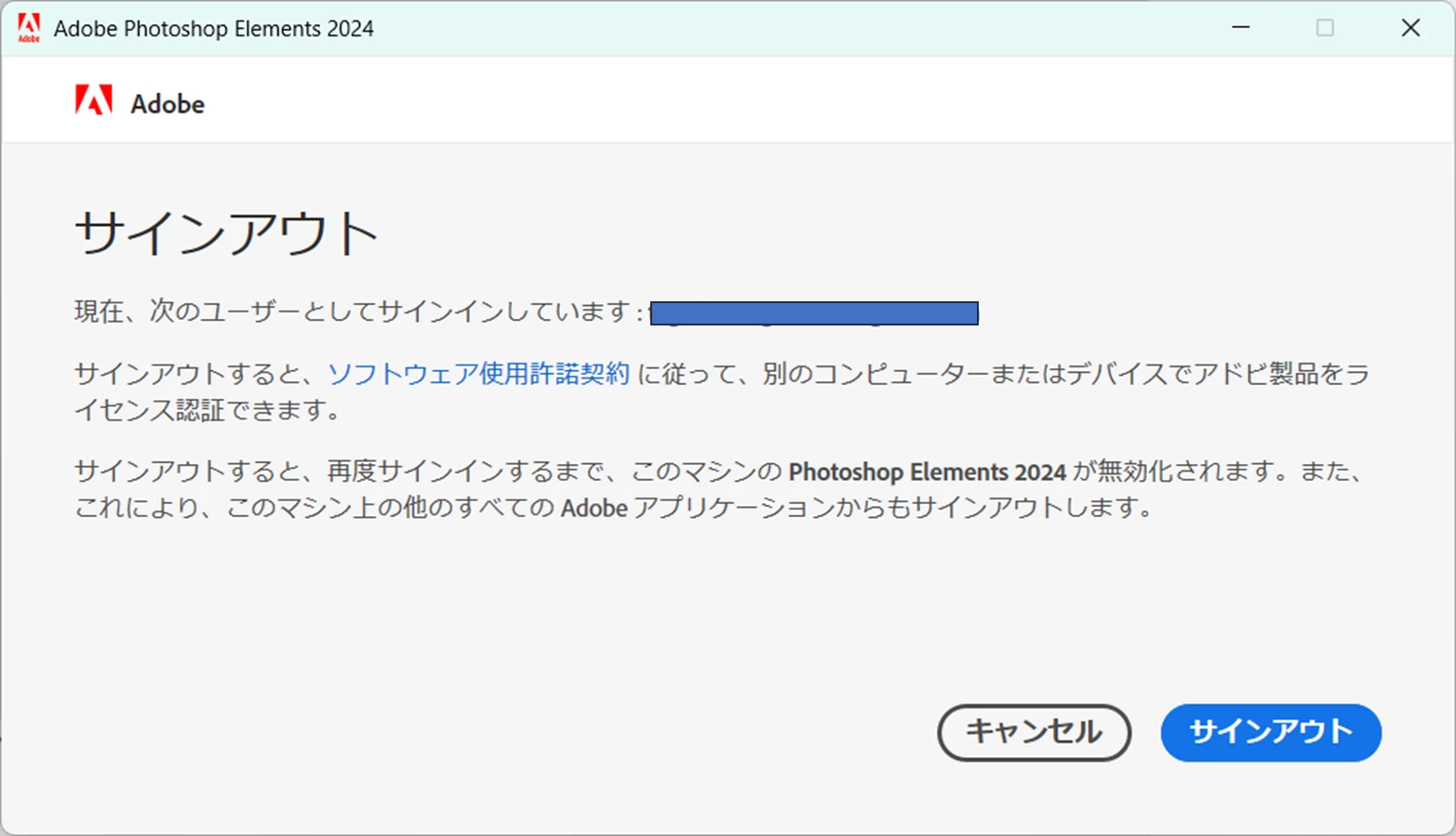Click the window title Adobe Photoshop Elements 2024
Viewport: 1456px width, 836px height.
[x=214, y=29]
